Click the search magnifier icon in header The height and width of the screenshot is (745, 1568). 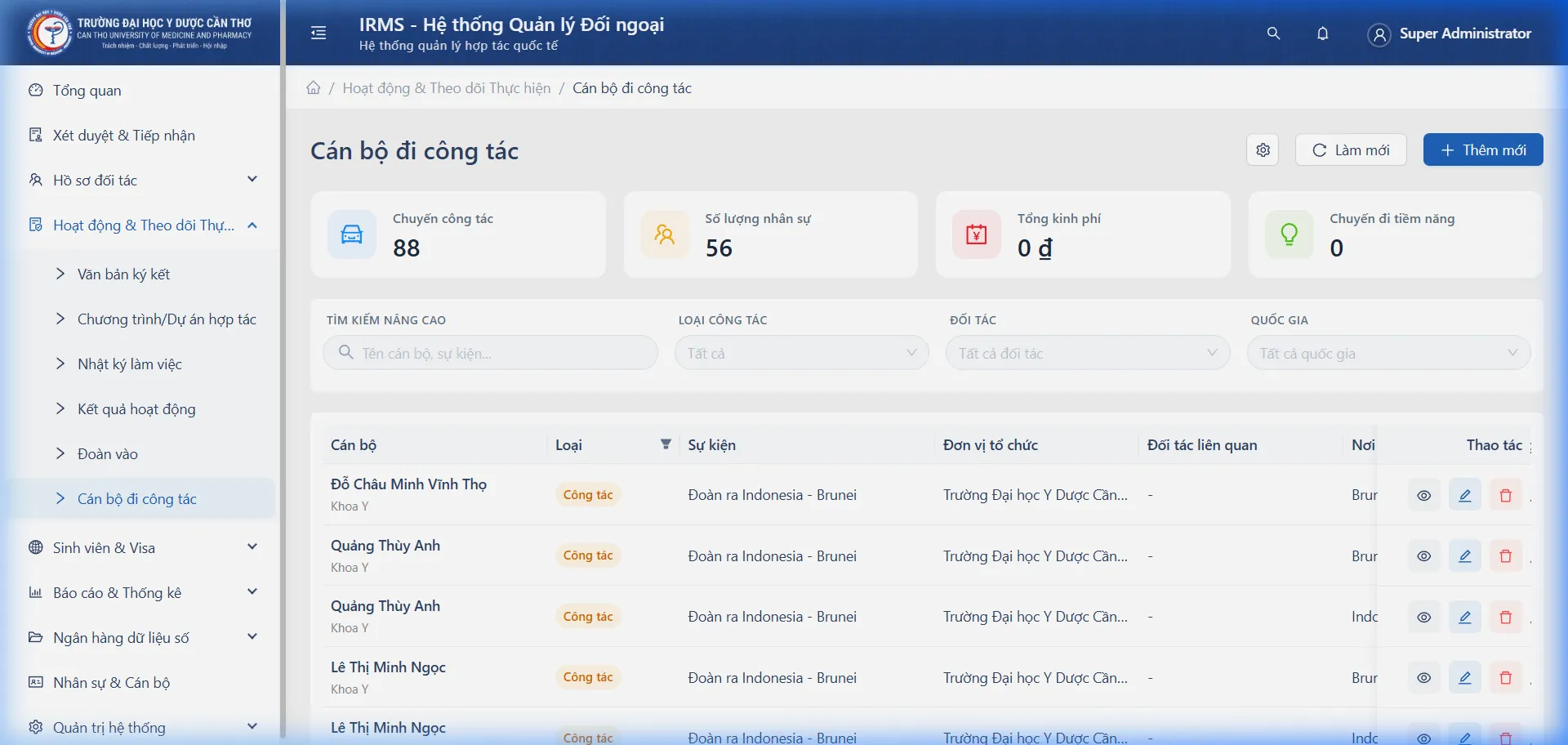[1273, 33]
